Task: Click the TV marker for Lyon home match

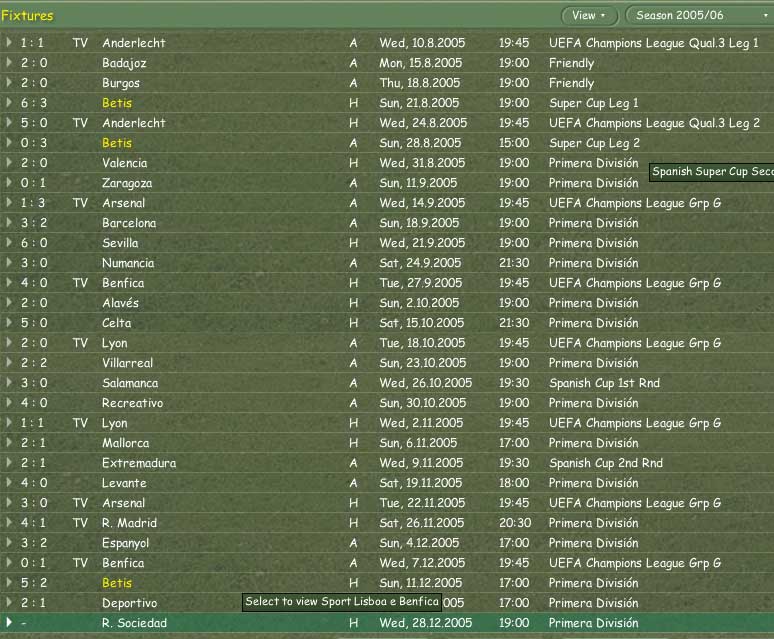Action: point(80,423)
